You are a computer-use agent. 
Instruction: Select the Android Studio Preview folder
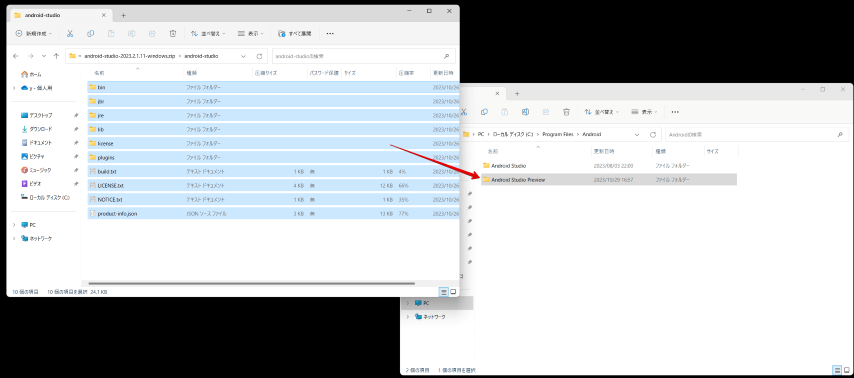tap(609, 179)
